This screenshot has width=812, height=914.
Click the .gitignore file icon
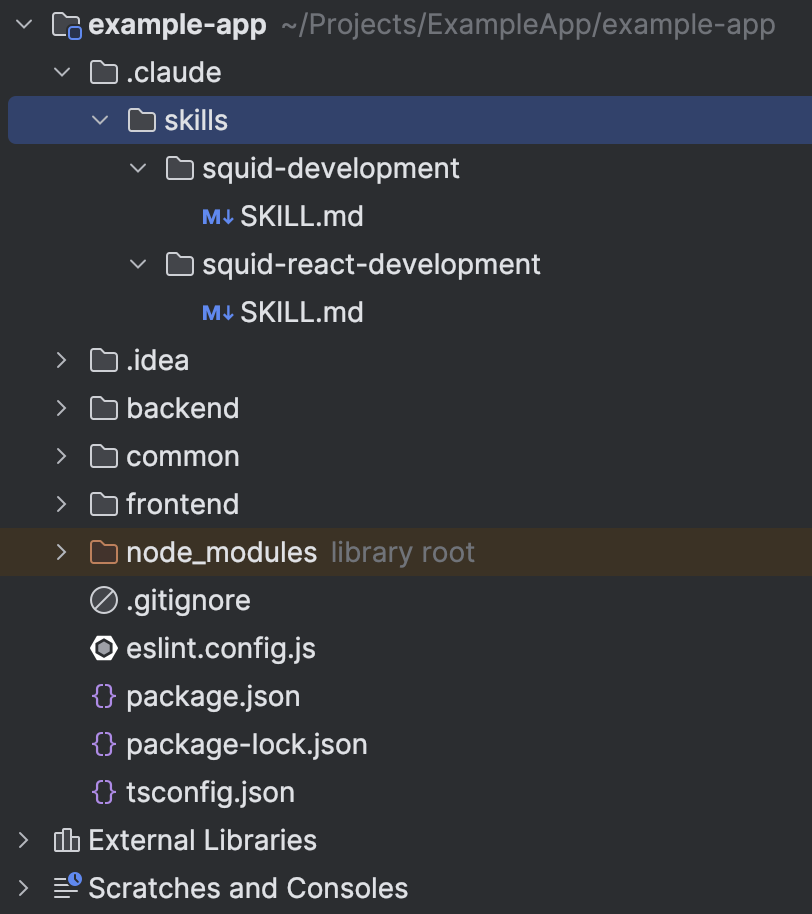(x=104, y=601)
